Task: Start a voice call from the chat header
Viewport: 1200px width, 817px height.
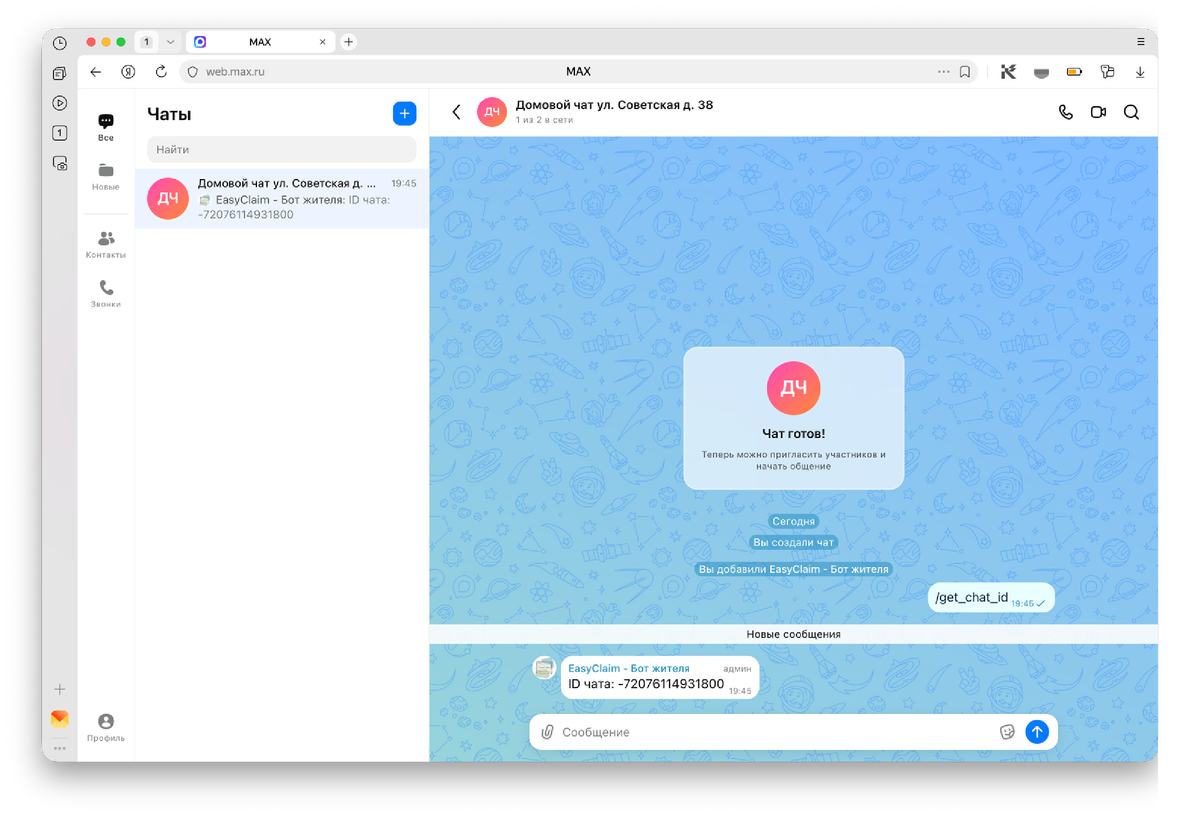Action: (1064, 112)
